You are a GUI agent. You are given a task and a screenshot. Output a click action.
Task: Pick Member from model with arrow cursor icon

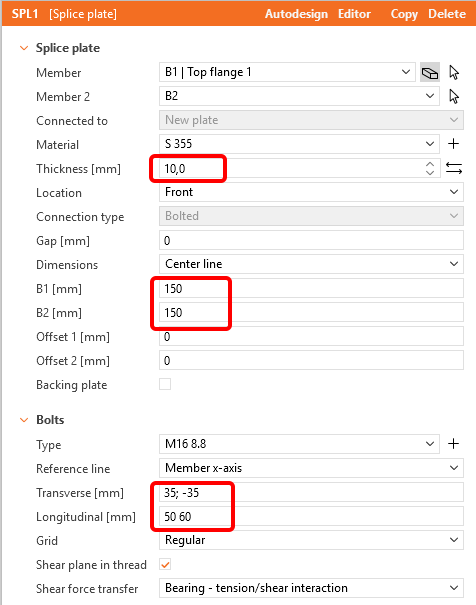(454, 73)
